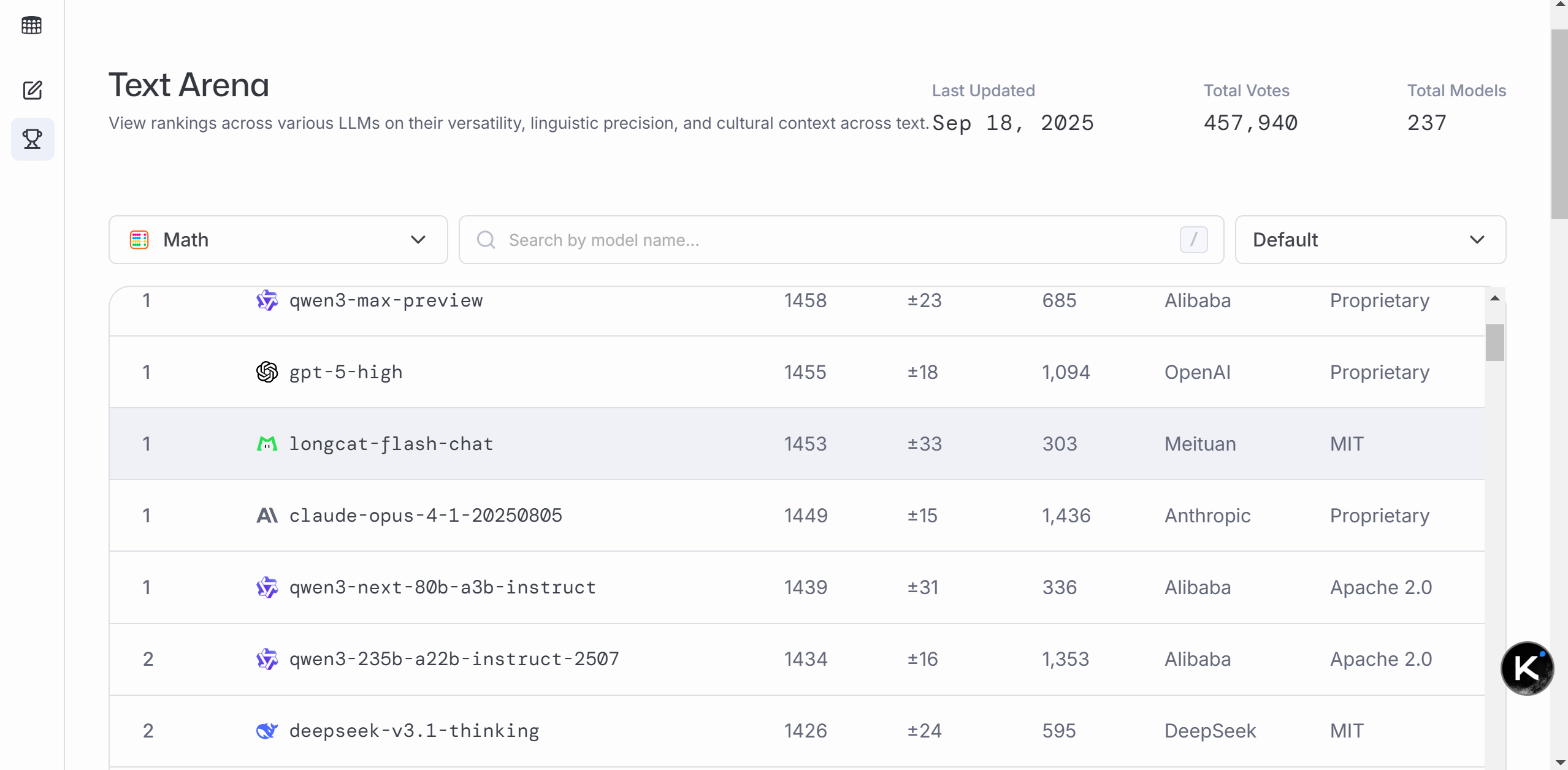The image size is (1568, 770).
Task: Click the table's inner scrollbar thumb
Action: [1494, 342]
